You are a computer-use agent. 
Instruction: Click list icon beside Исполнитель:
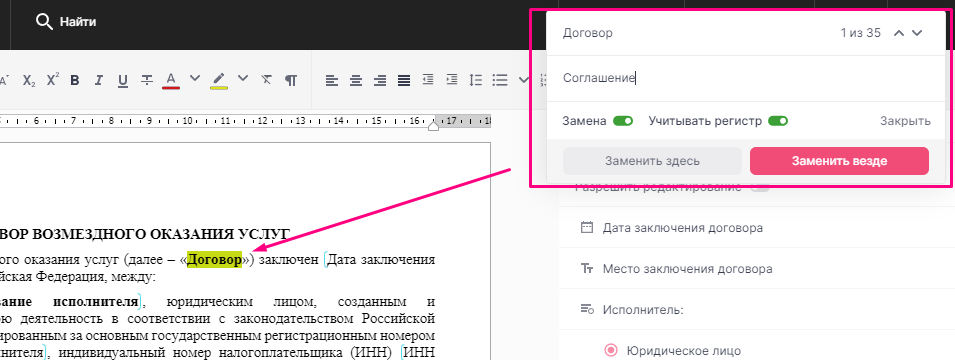(587, 309)
